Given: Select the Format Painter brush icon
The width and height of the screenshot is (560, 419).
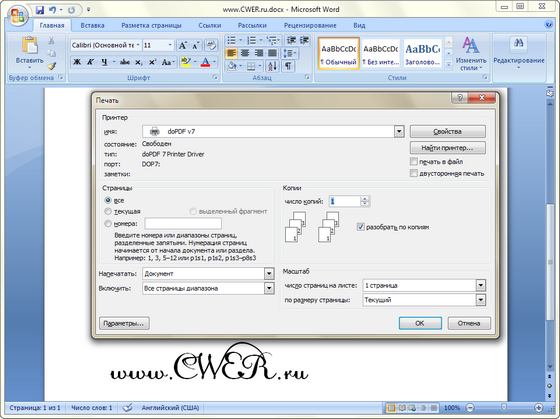Looking at the screenshot, I should coord(52,66).
